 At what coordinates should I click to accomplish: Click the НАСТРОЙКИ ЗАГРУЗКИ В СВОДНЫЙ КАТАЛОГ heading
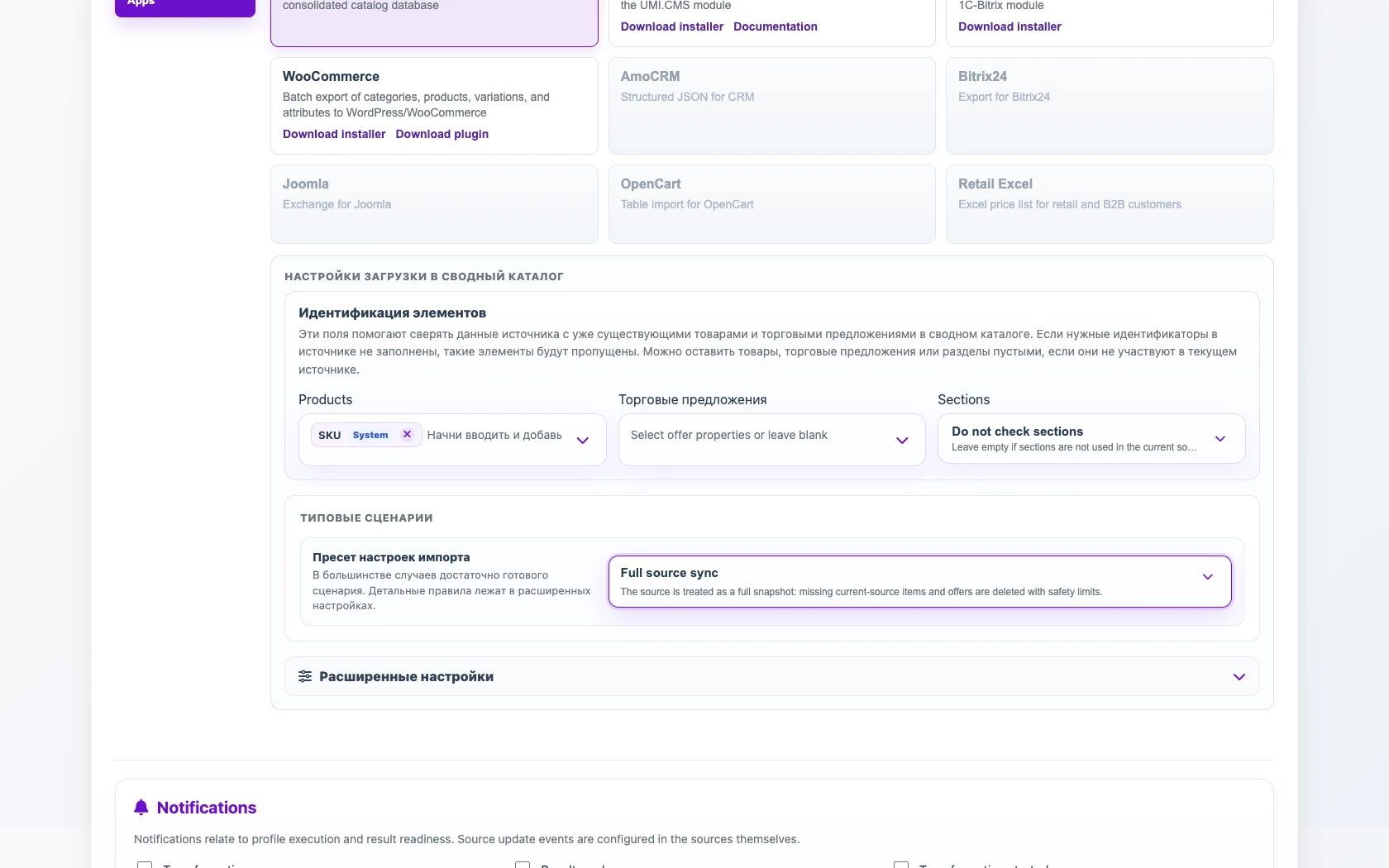point(423,276)
